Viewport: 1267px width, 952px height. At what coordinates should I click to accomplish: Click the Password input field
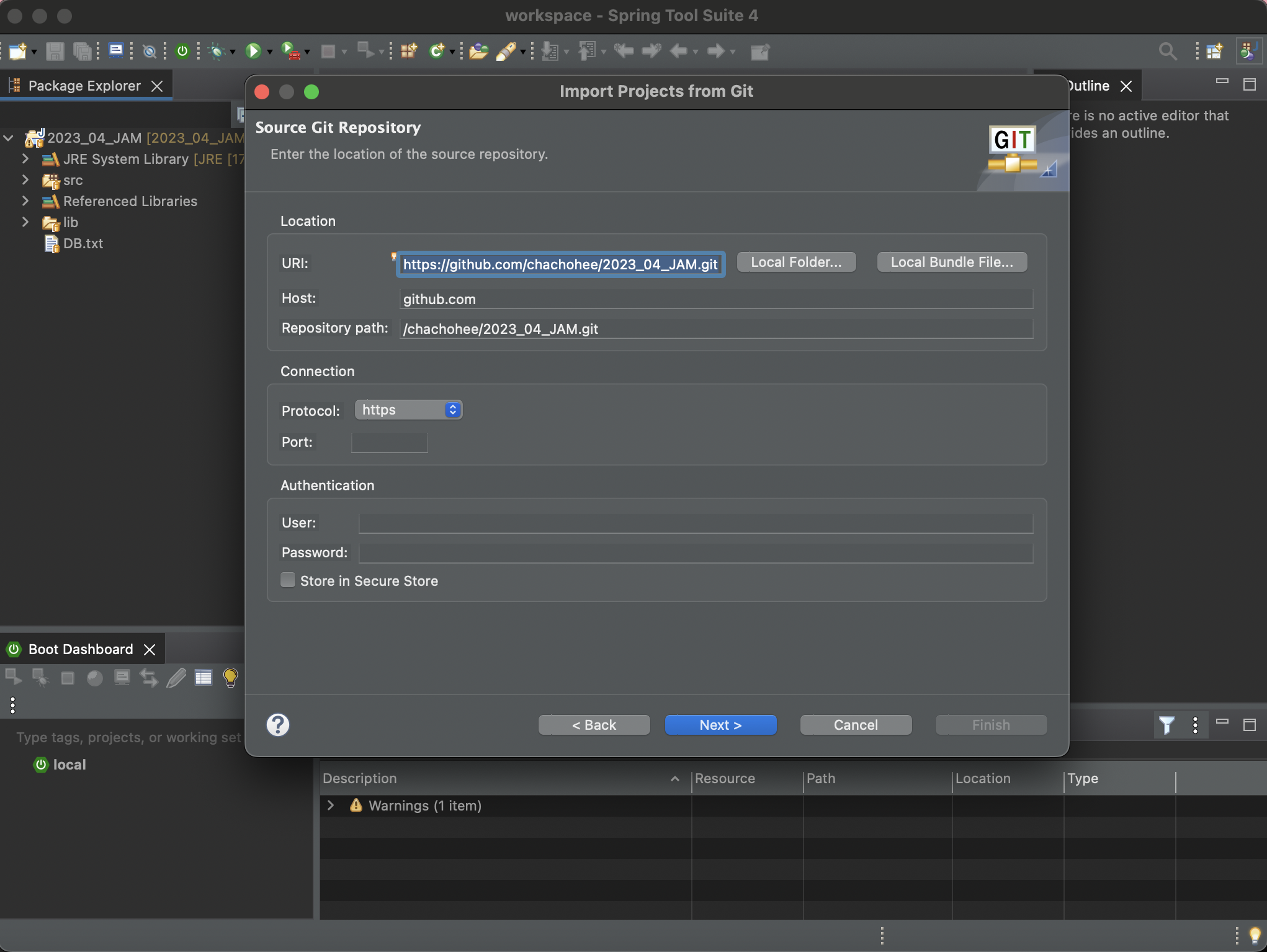pos(696,553)
